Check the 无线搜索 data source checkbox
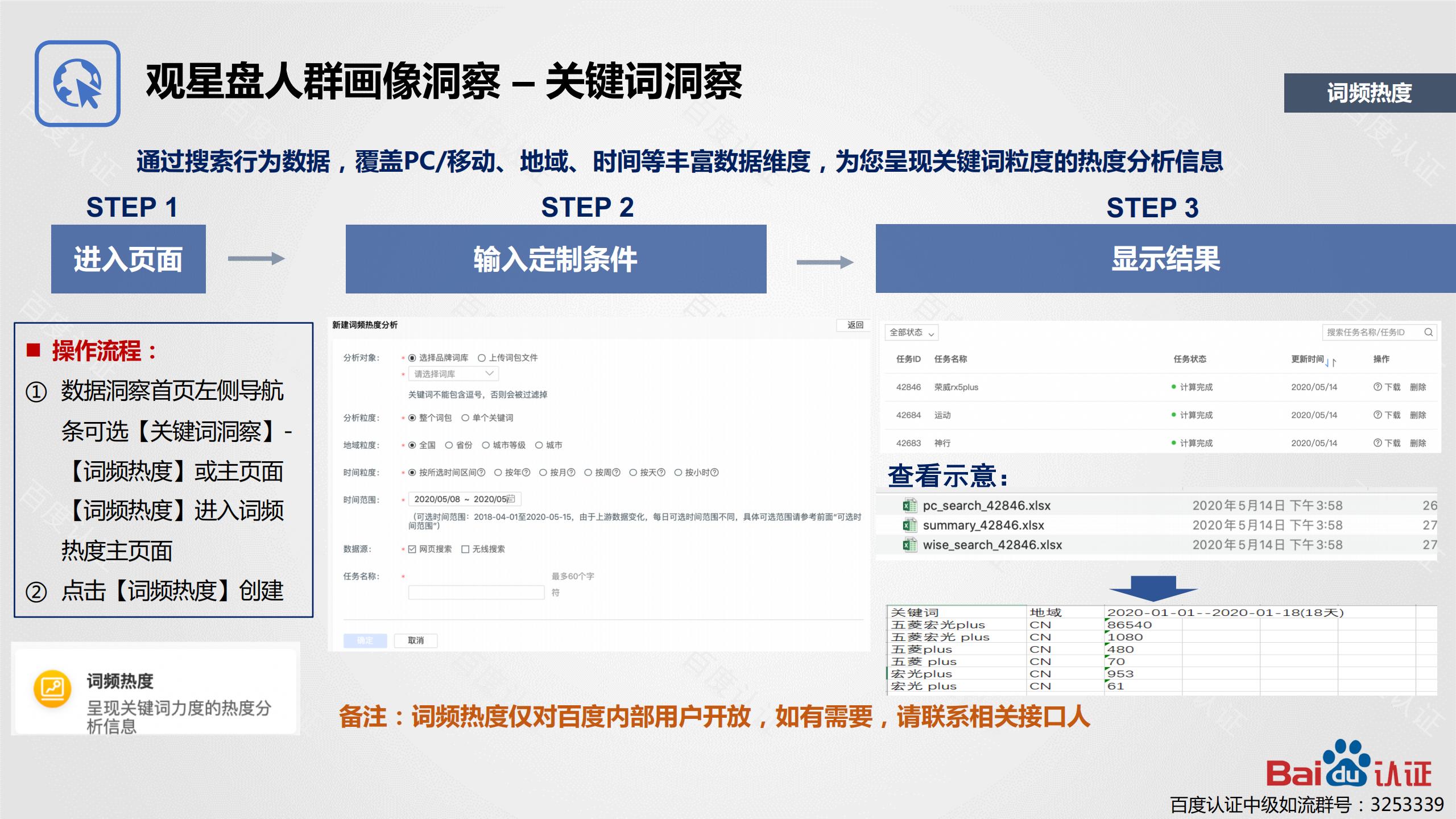Image resolution: width=1456 pixels, height=819 pixels. pyautogui.click(x=465, y=549)
